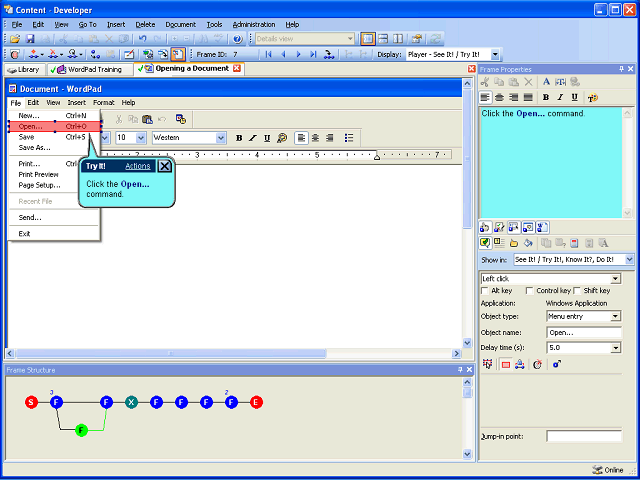Check the Shift key checkbox
Screen dimensions: 640x480
577,291
